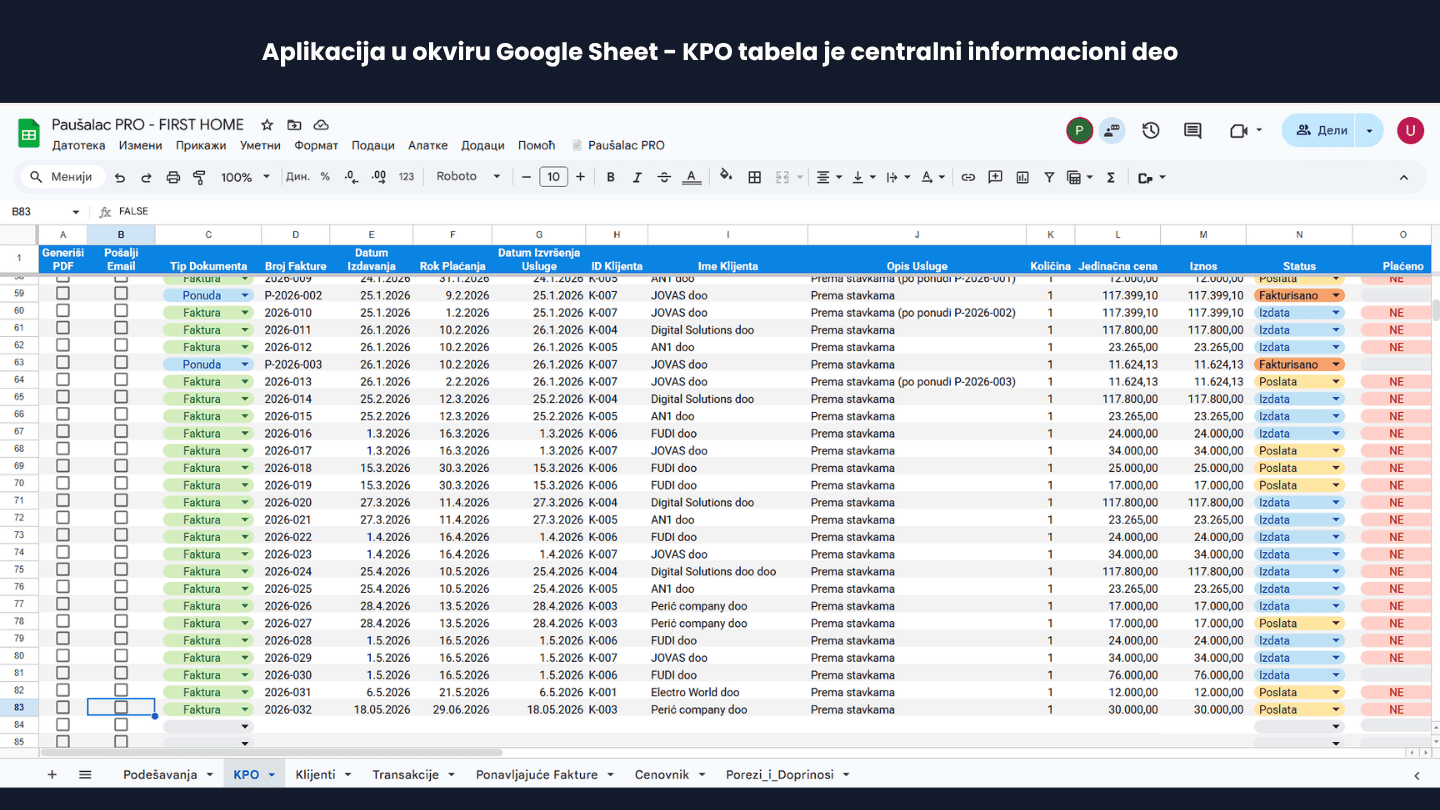The image size is (1440, 810).
Task: Open the Roboto font dropdown
Action: tap(468, 176)
